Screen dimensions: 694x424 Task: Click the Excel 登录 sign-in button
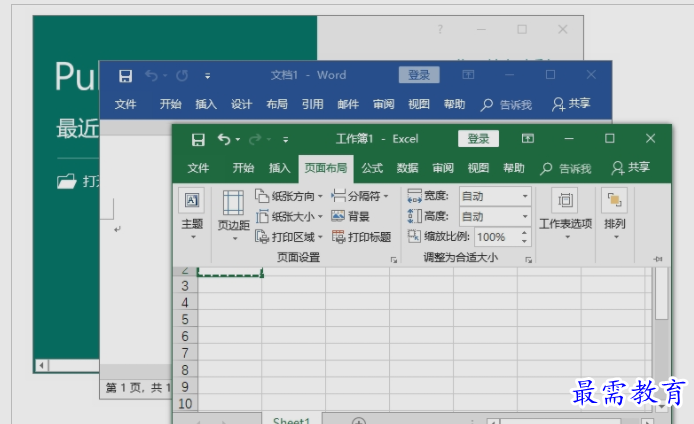coord(478,139)
